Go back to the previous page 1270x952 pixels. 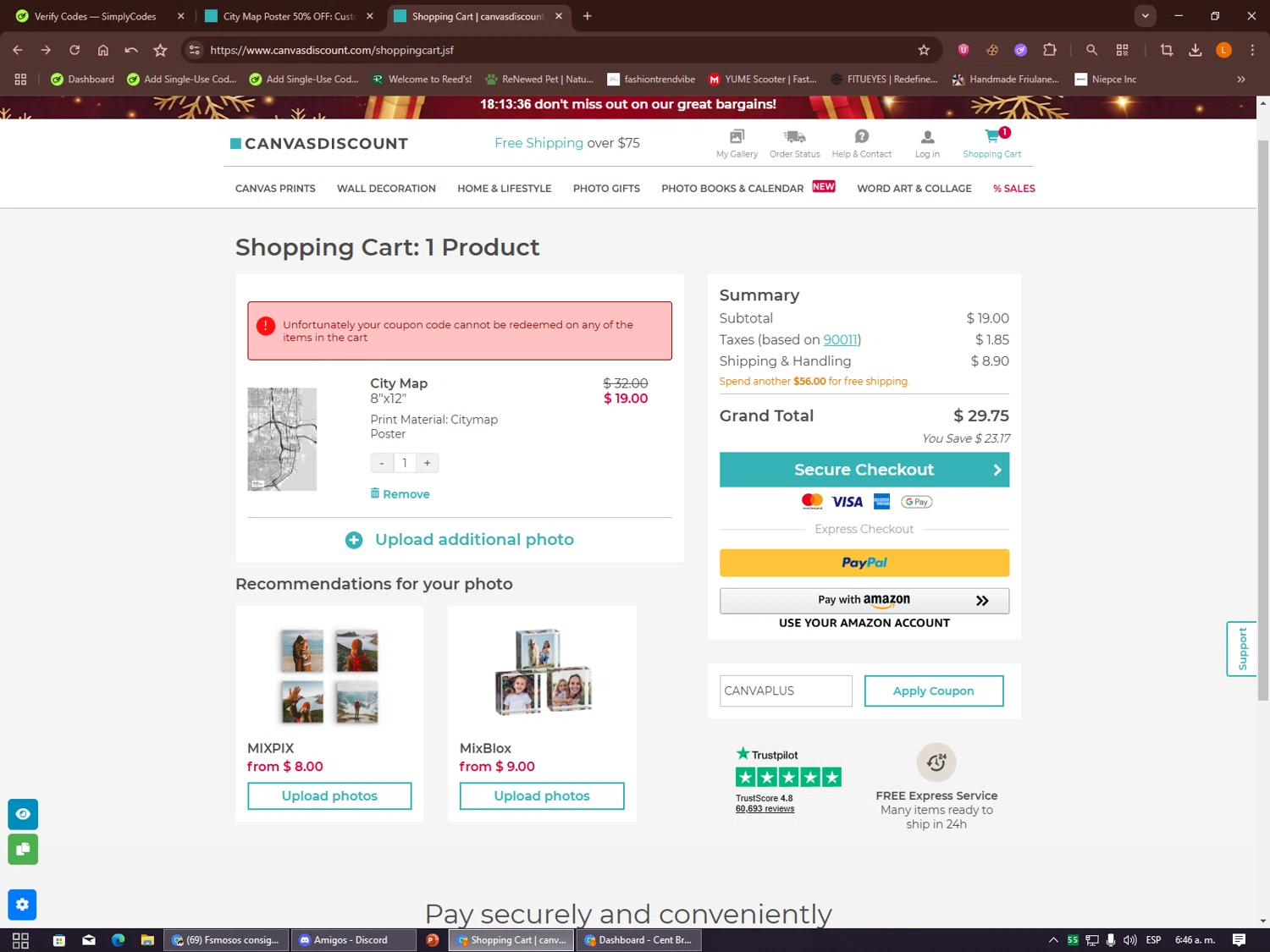[x=18, y=50]
